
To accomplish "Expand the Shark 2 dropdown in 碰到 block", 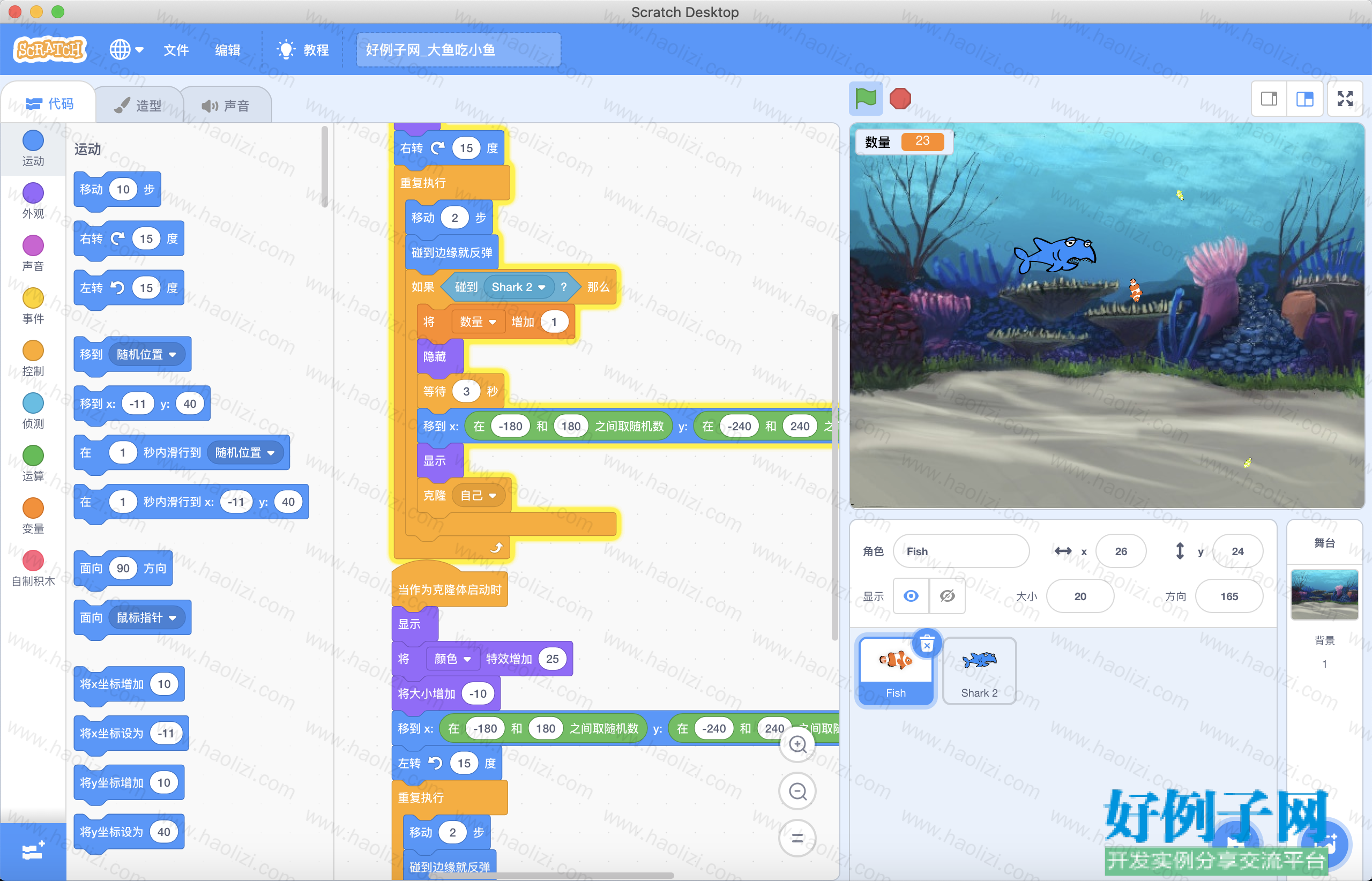I will pos(542,287).
